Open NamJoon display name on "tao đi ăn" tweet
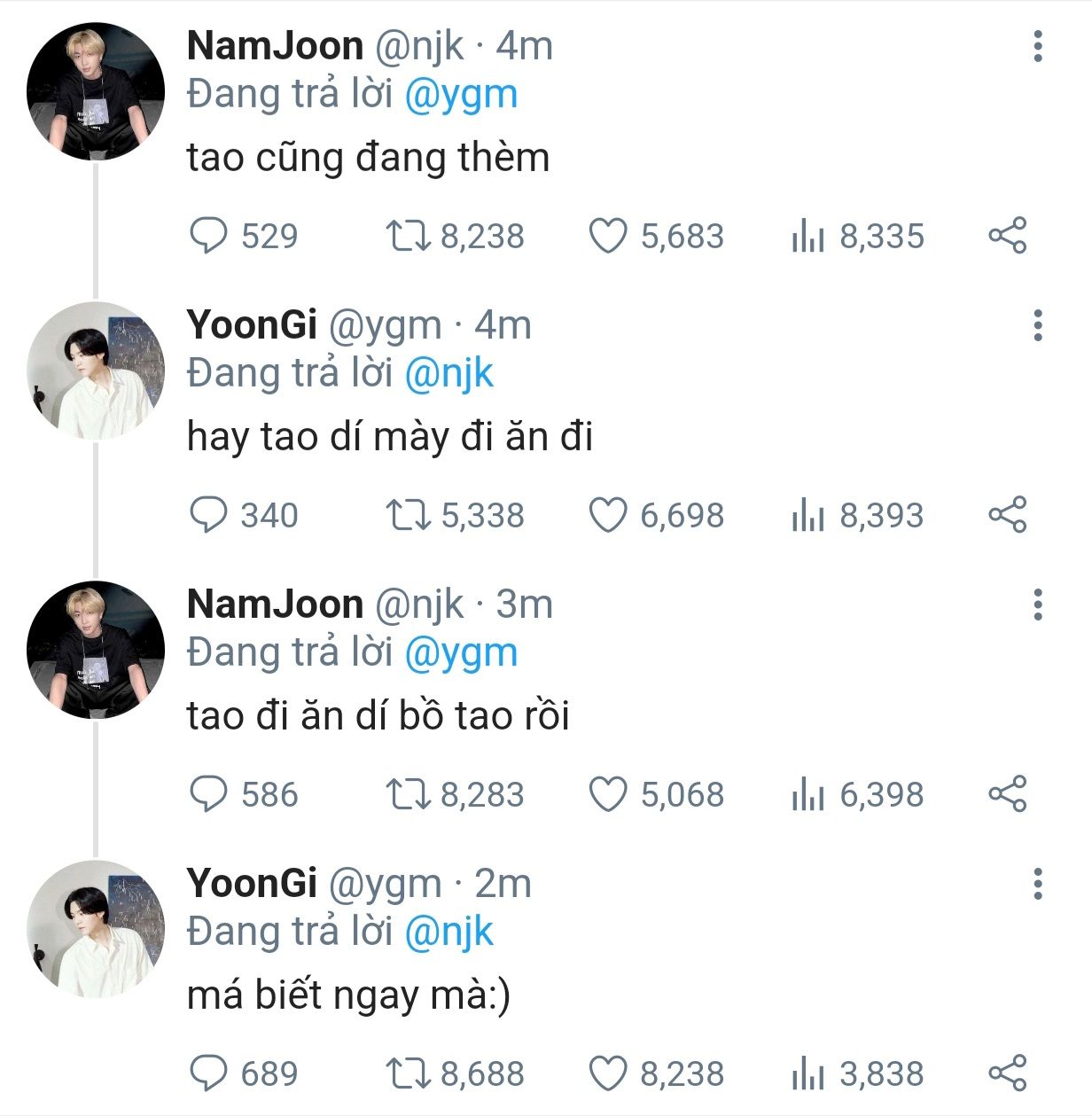This screenshot has height=1116, width=1092. pyautogui.click(x=275, y=605)
